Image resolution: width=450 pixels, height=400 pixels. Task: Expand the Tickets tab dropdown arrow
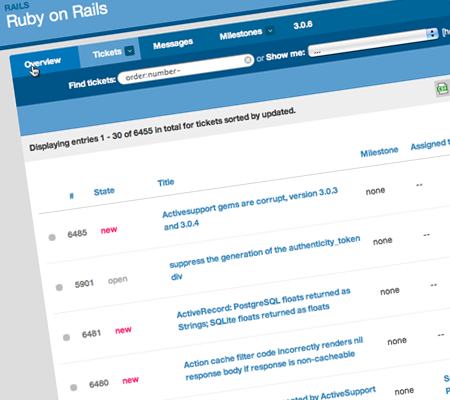point(129,51)
